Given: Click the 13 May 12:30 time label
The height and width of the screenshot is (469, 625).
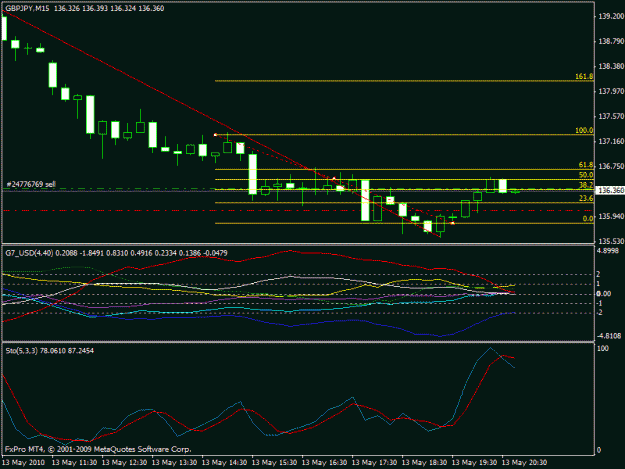Looking at the screenshot, I should (124, 462).
